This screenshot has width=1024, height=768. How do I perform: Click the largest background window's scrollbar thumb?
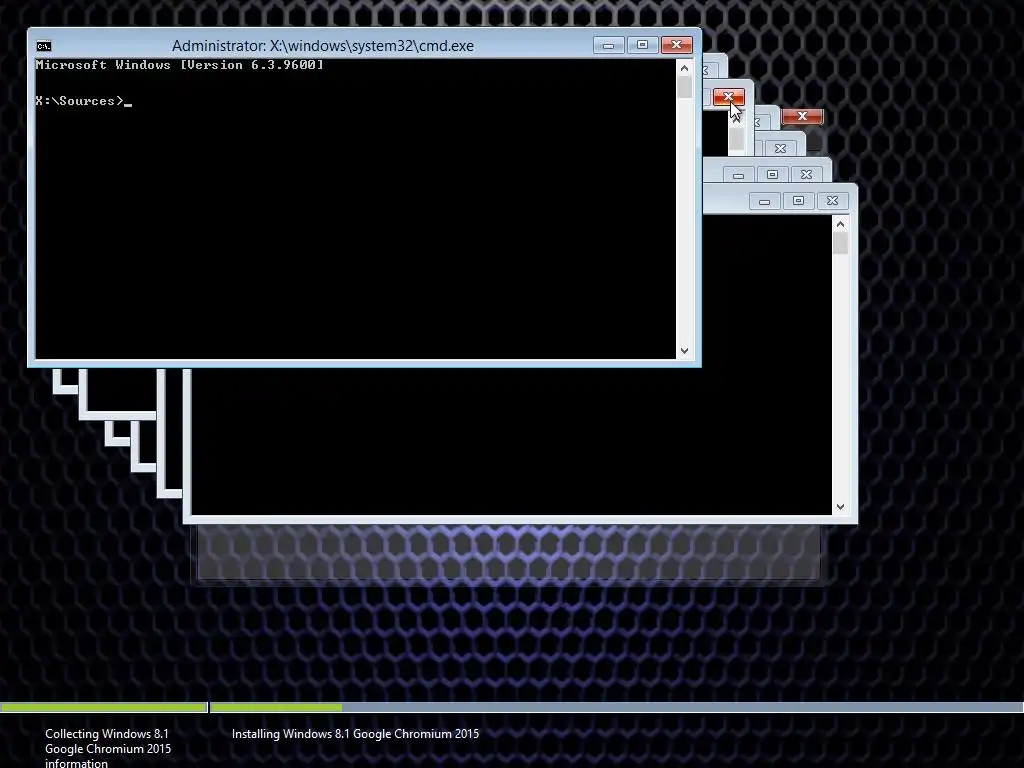tap(840, 244)
